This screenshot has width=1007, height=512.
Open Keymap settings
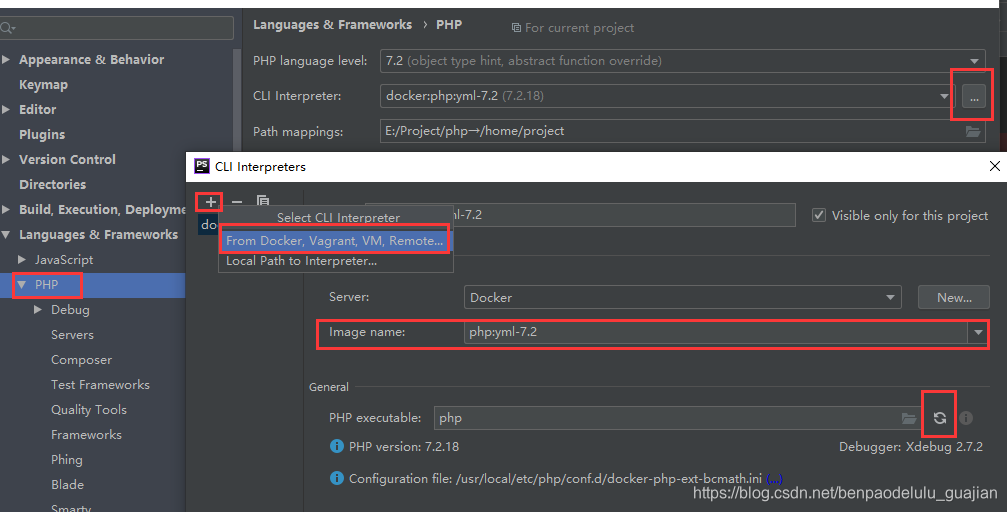[x=43, y=84]
